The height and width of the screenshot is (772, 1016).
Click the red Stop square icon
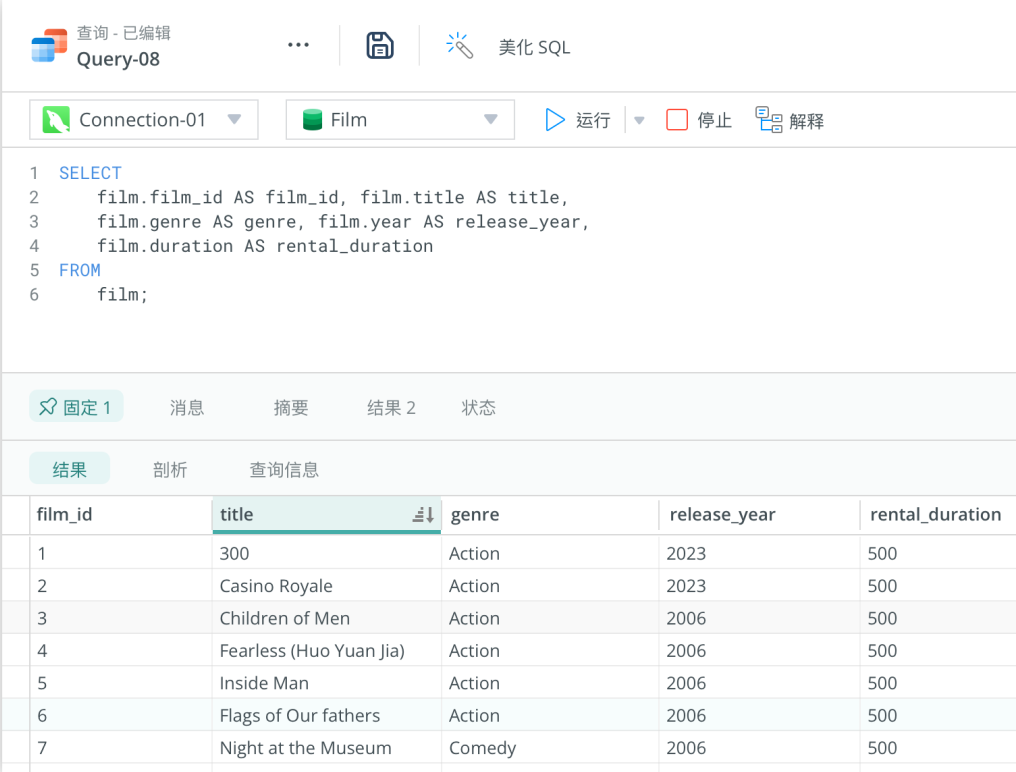[x=677, y=120]
